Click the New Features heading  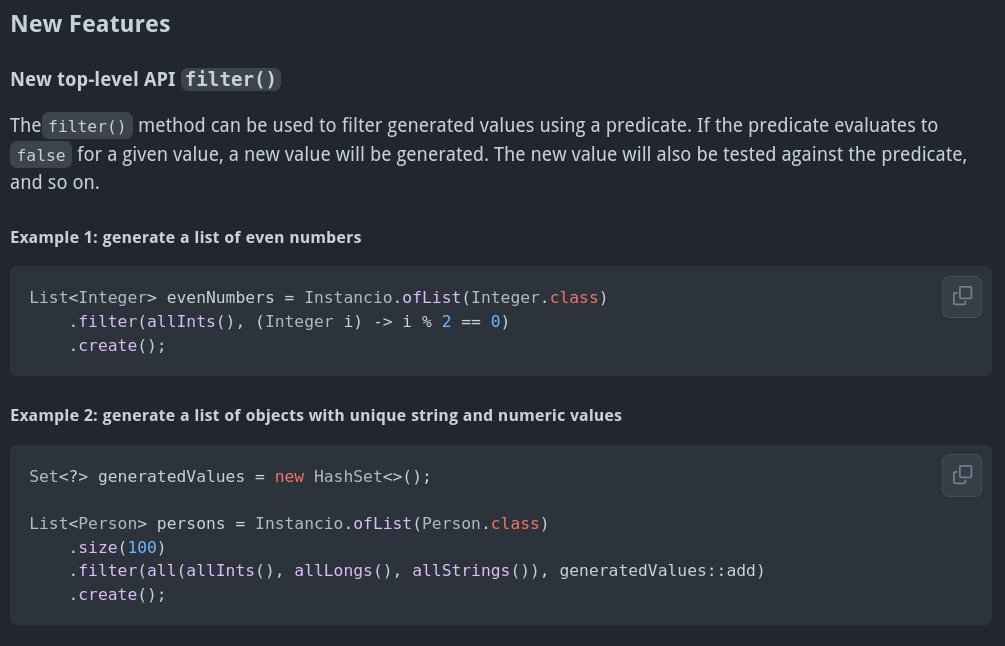click(90, 24)
